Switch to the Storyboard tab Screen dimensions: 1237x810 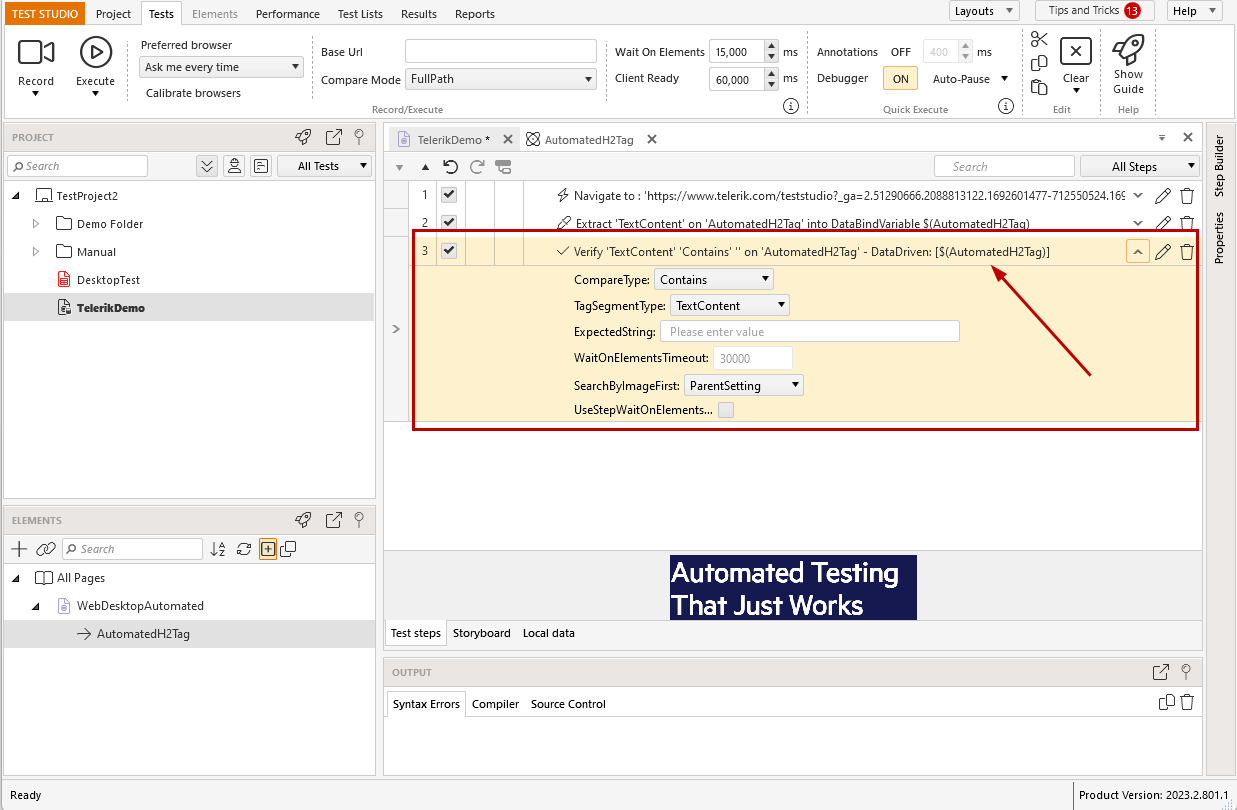pyautogui.click(x=482, y=633)
